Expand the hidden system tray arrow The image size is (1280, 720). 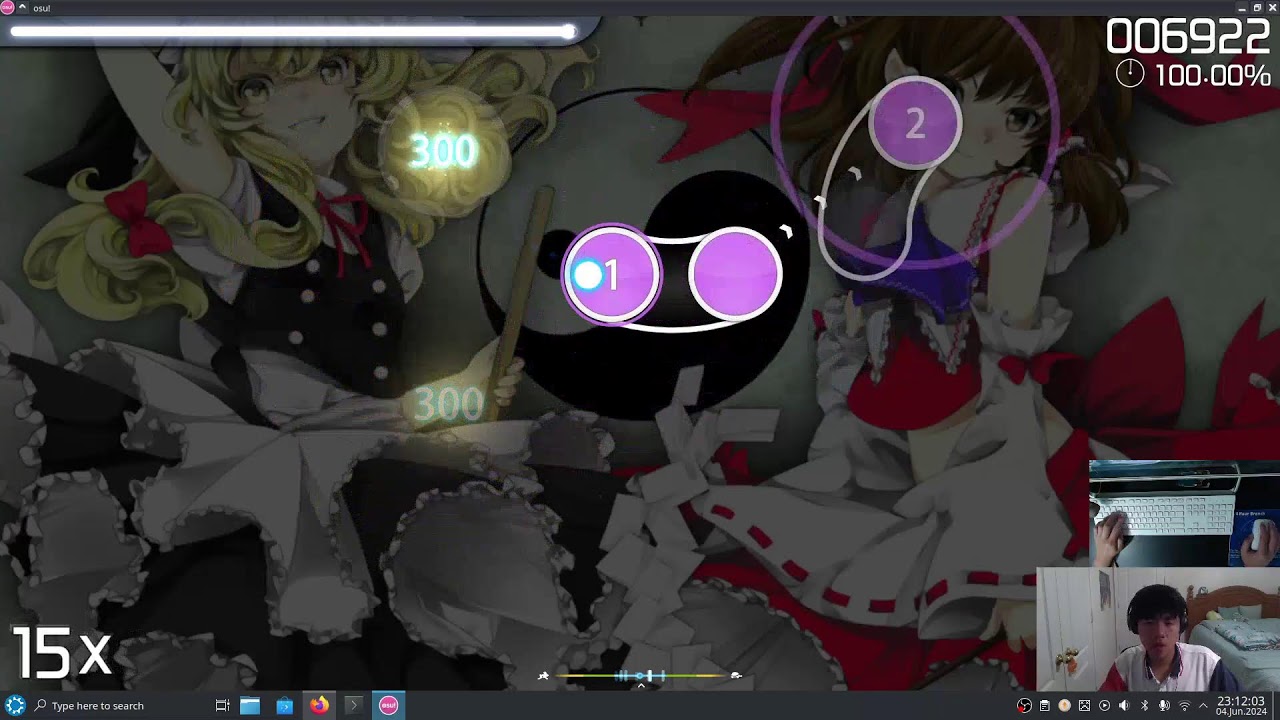click(1203, 706)
